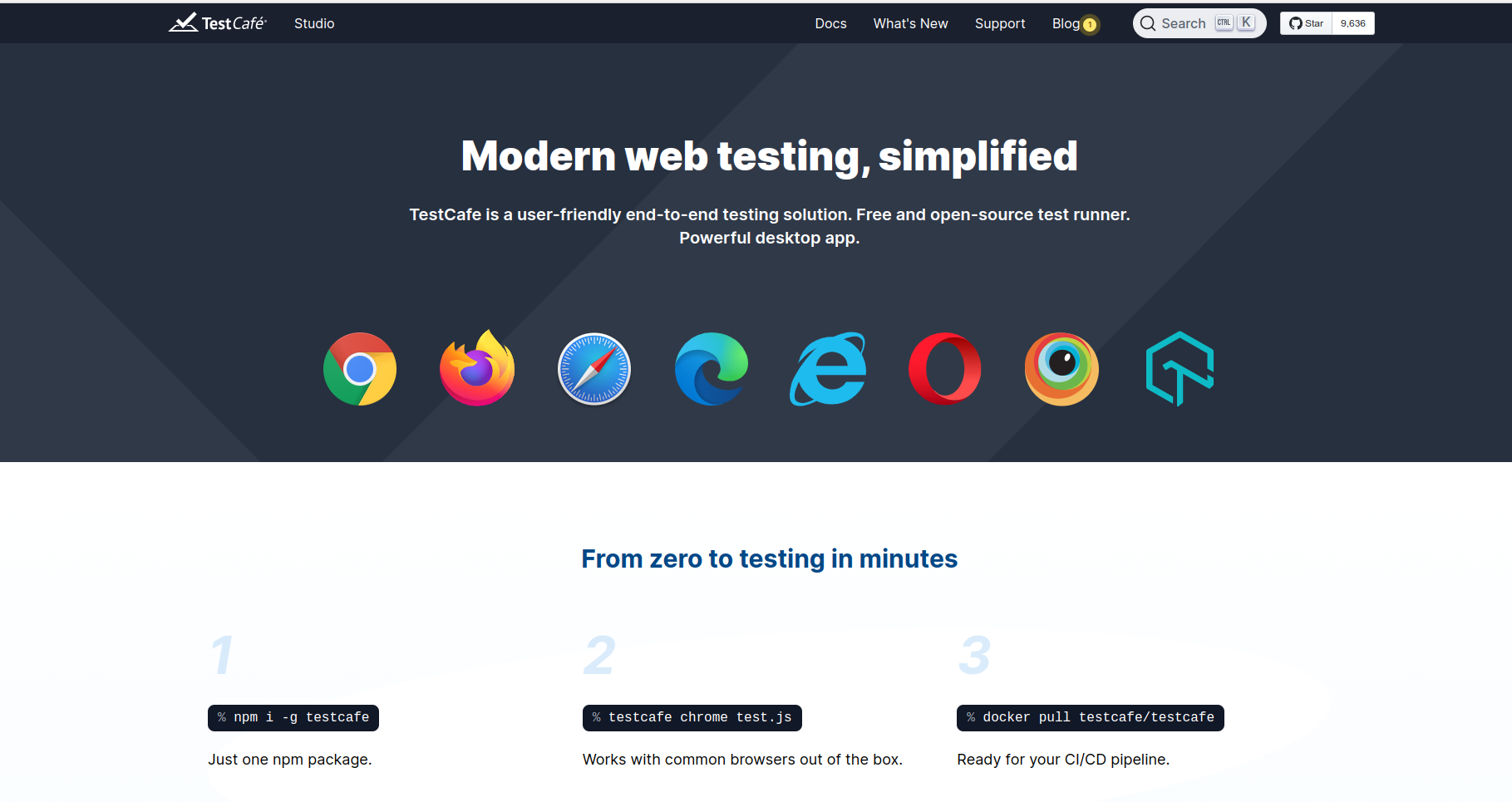Click the Firefox browser icon
The width and height of the screenshot is (1512, 802).
tap(477, 369)
